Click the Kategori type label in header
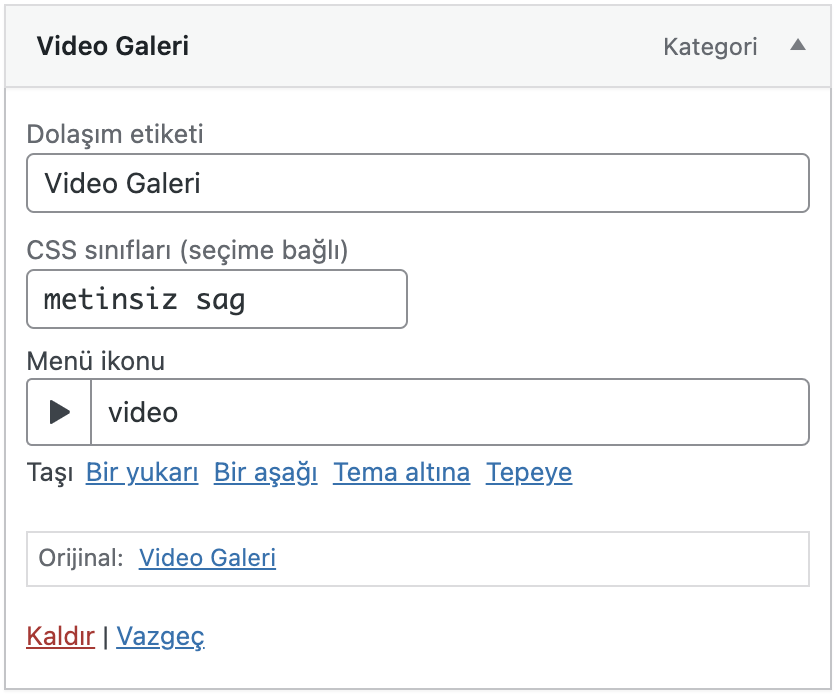 pyautogui.click(x=710, y=47)
